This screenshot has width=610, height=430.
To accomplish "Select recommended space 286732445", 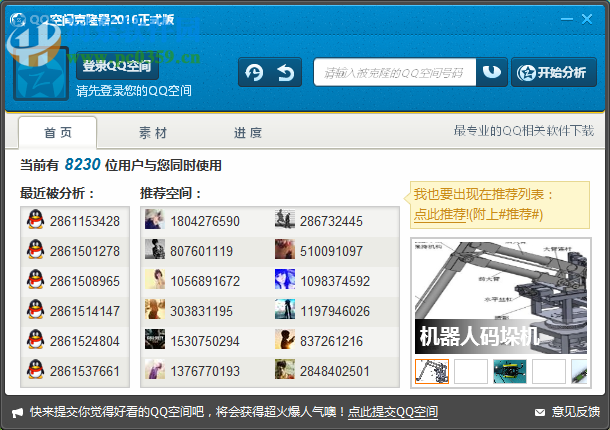I will [331, 221].
